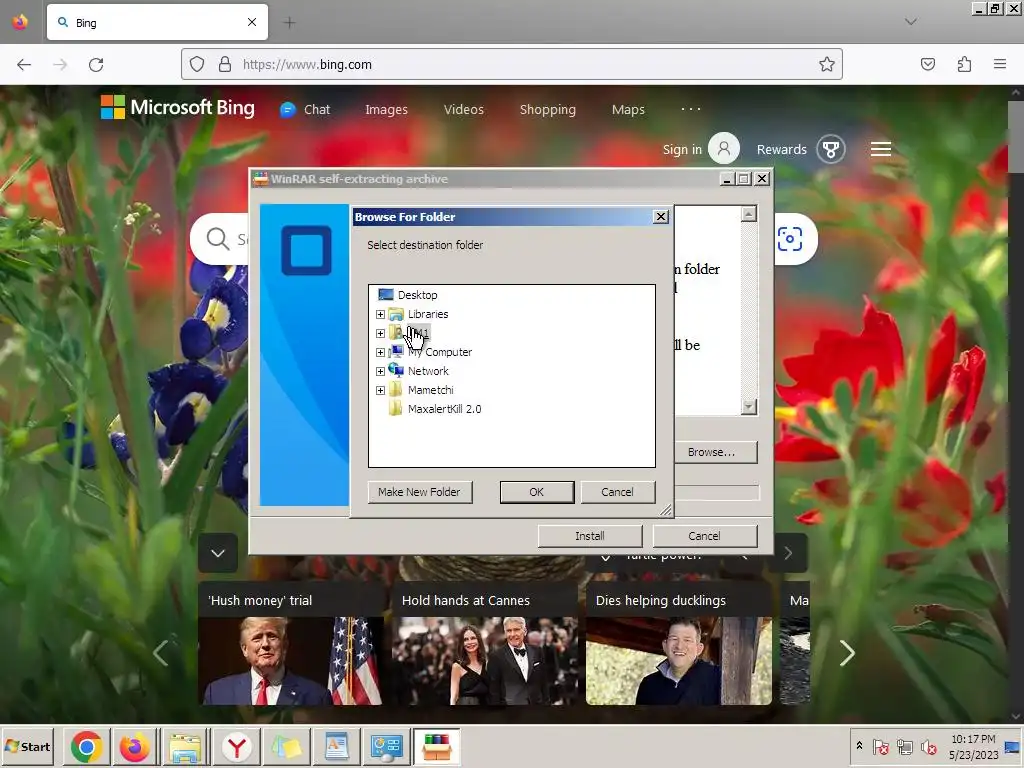Open the Start menu
The image size is (1024, 768).
[27, 746]
